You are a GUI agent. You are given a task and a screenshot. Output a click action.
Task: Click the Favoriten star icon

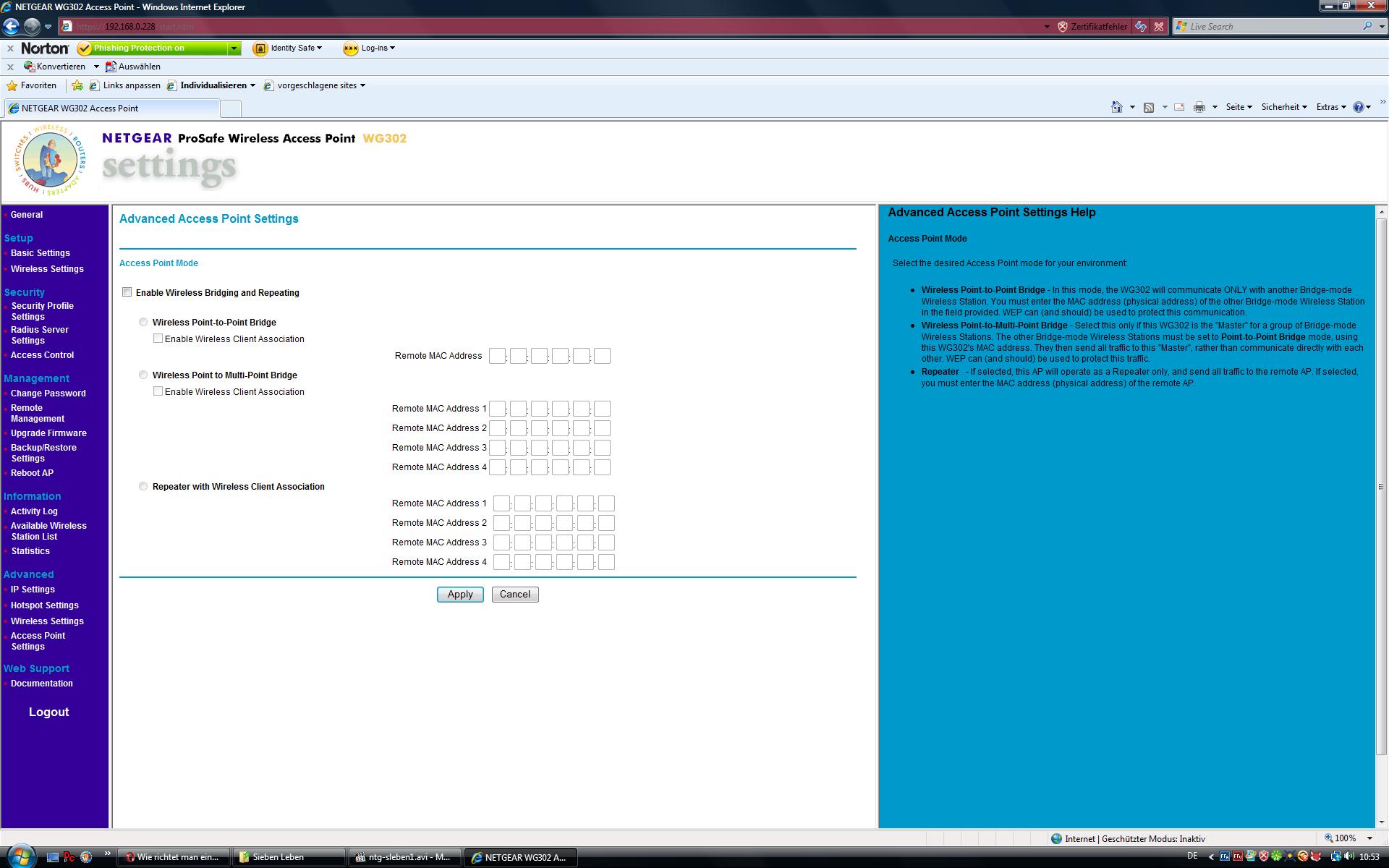point(12,85)
